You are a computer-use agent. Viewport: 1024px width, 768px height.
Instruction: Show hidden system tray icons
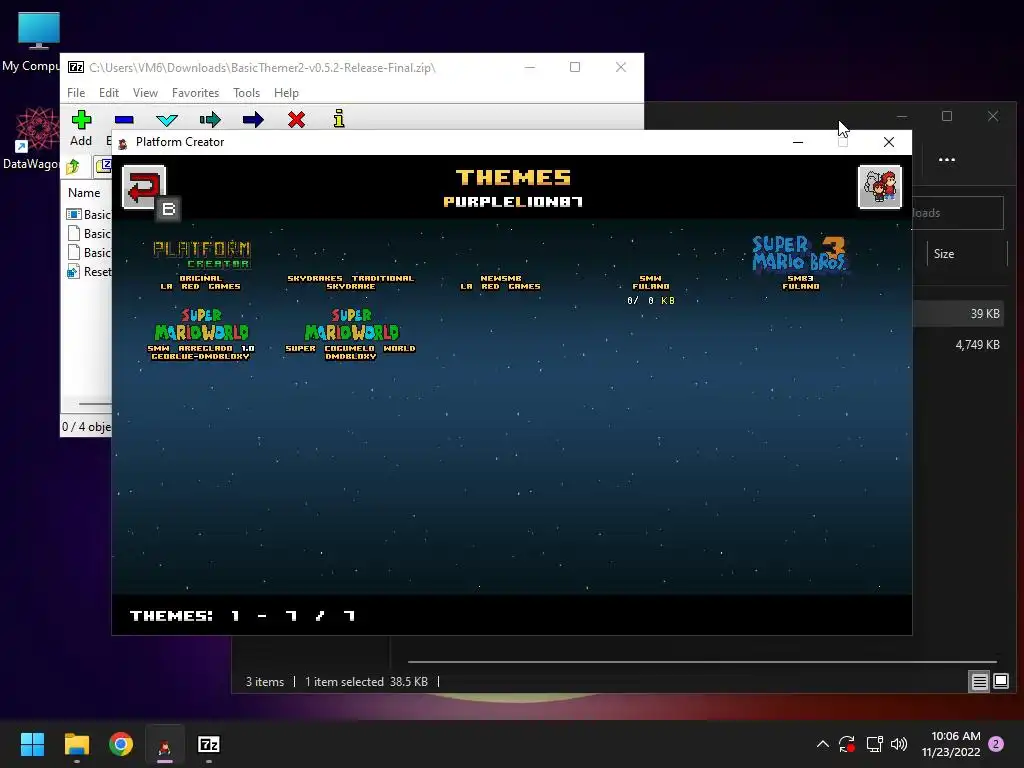pos(823,744)
